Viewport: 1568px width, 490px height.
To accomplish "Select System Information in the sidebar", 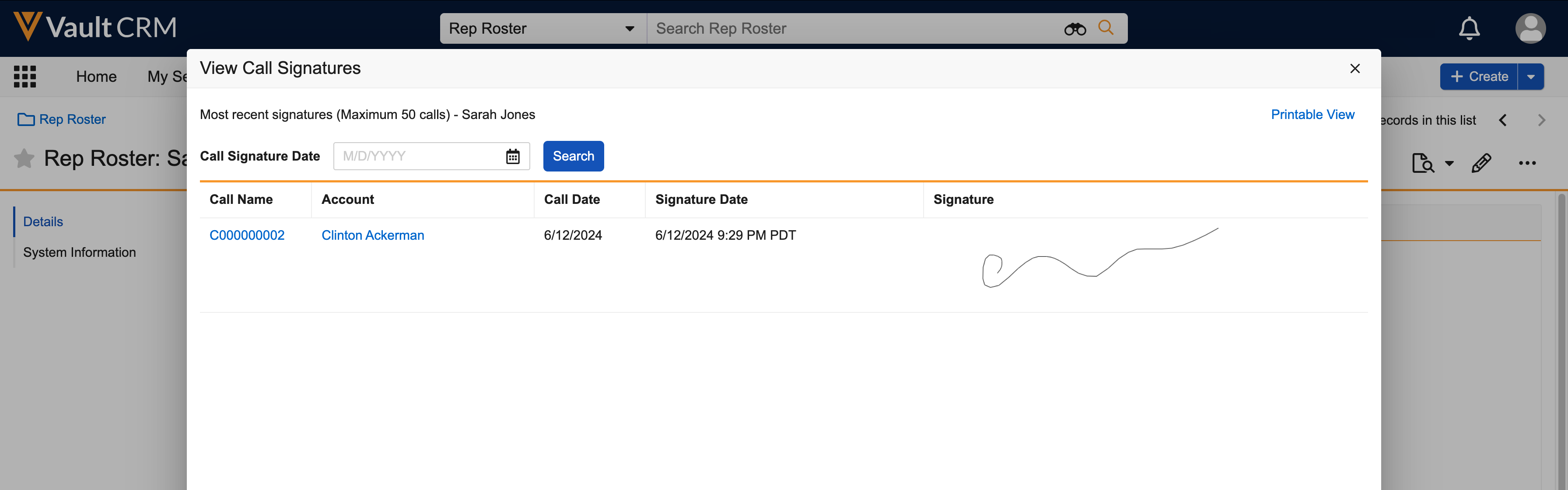I will tap(79, 252).
